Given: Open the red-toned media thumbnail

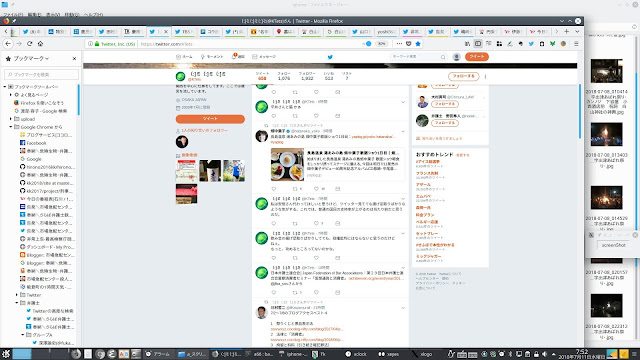Looking at the screenshot, I should pyautogui.click(x=187, y=193).
